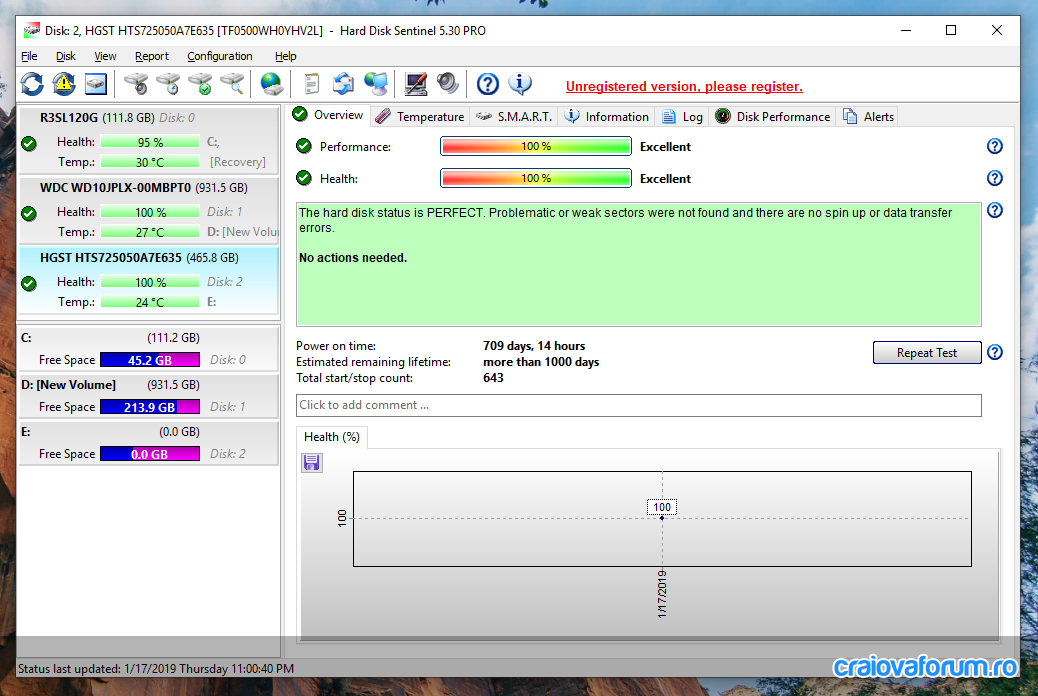The image size is (1038, 696).
Task: Click the C: free space 45.2 GB bar
Action: click(x=150, y=360)
